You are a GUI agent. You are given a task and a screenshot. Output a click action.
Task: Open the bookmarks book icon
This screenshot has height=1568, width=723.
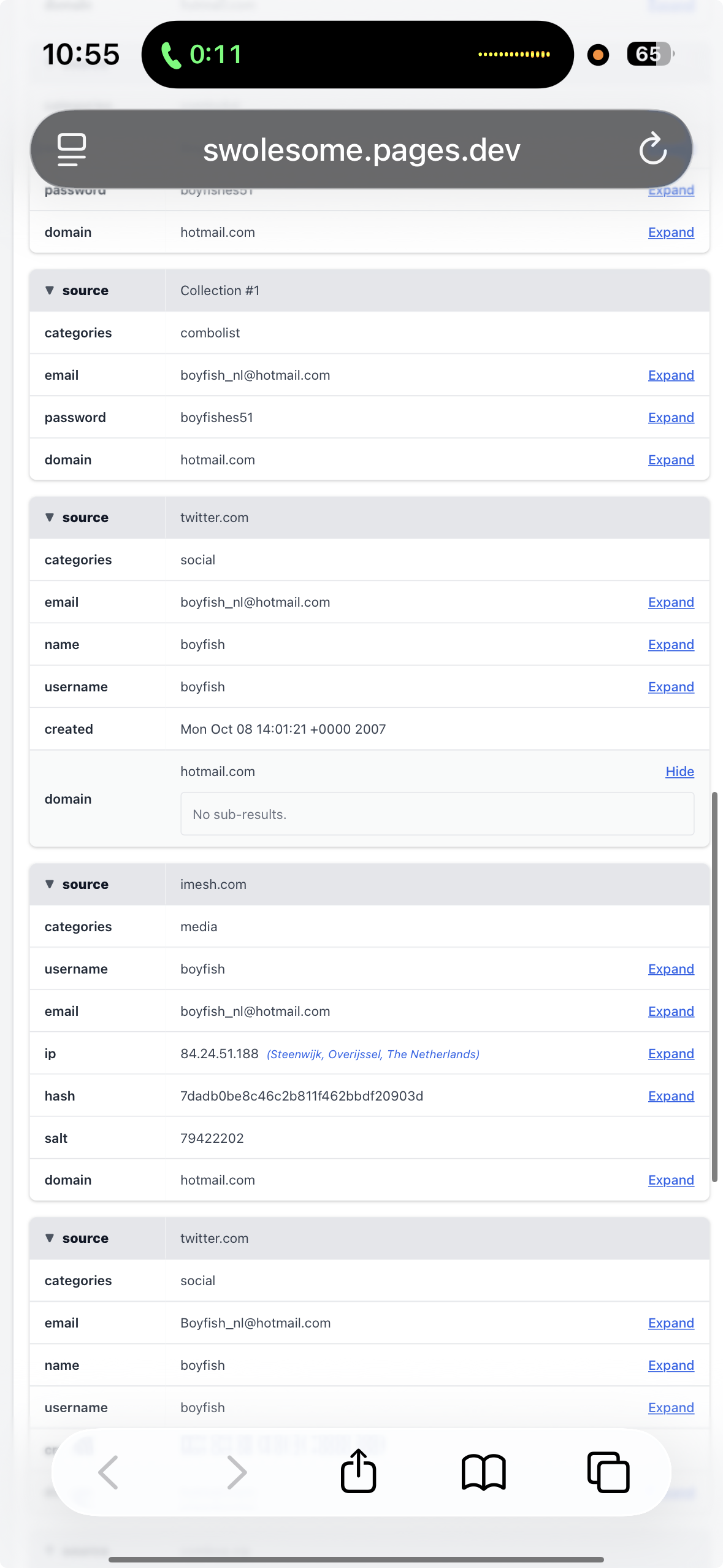point(483,1472)
